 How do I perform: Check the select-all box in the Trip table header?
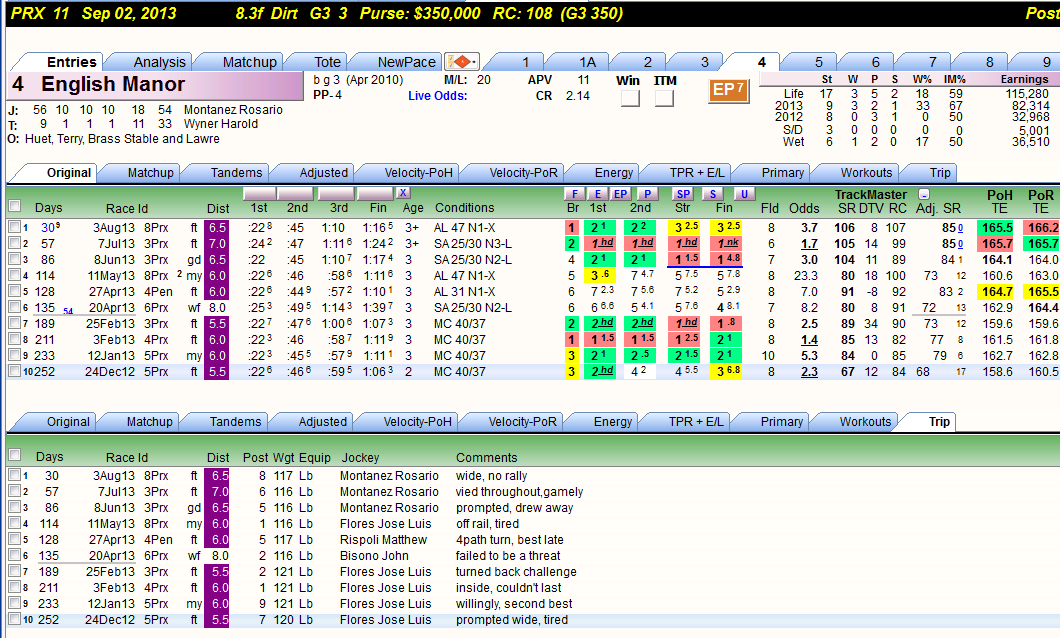tap(14, 455)
